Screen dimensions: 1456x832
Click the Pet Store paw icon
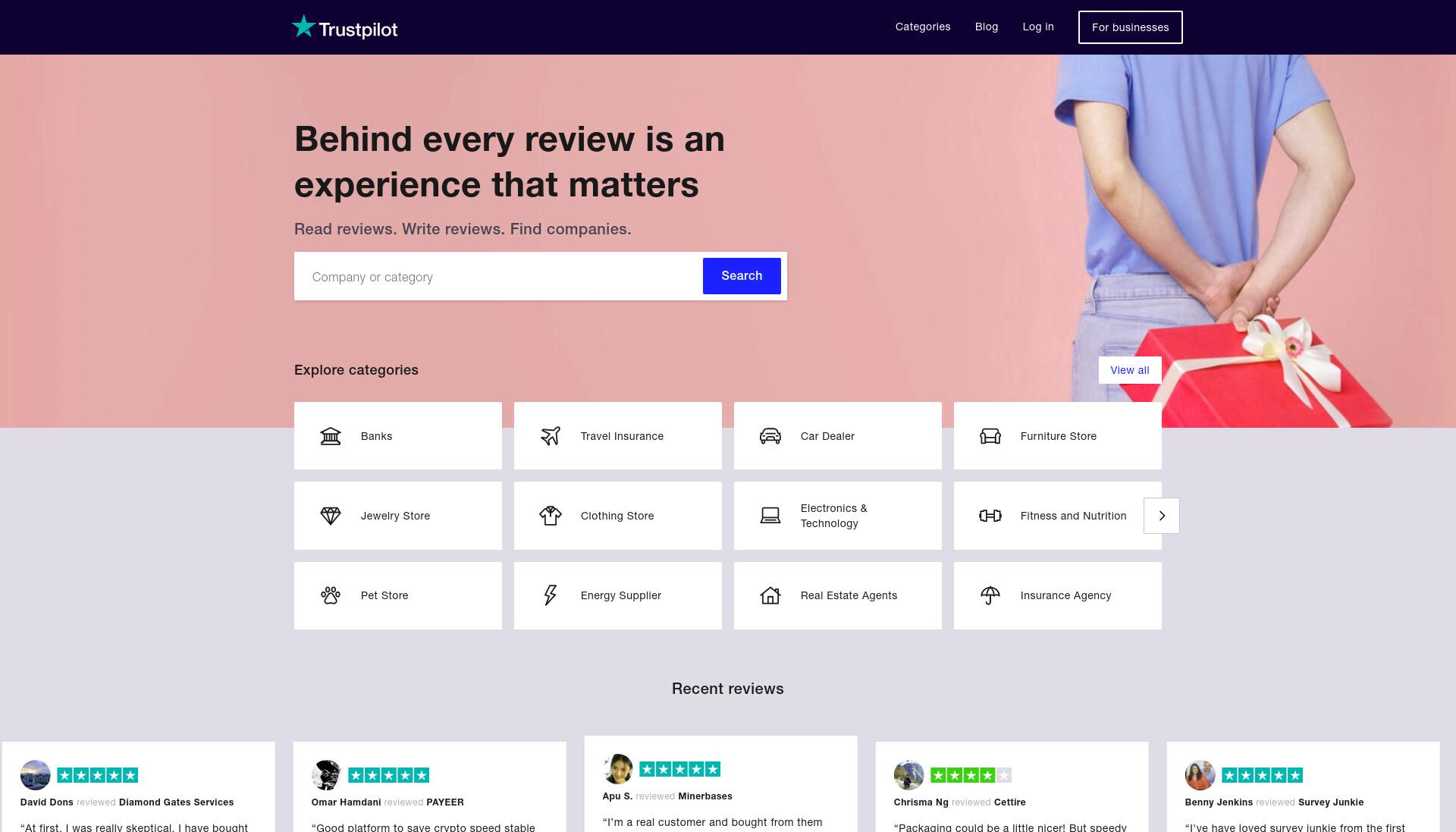pos(331,595)
